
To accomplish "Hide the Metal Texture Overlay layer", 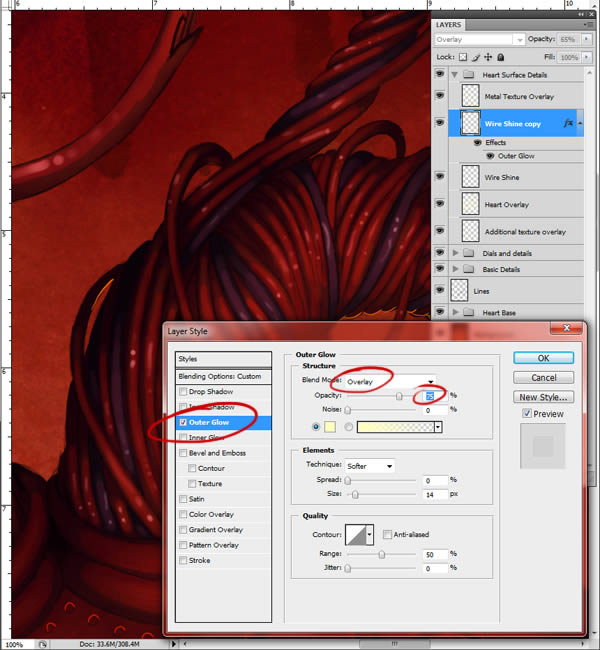I will pos(440,95).
